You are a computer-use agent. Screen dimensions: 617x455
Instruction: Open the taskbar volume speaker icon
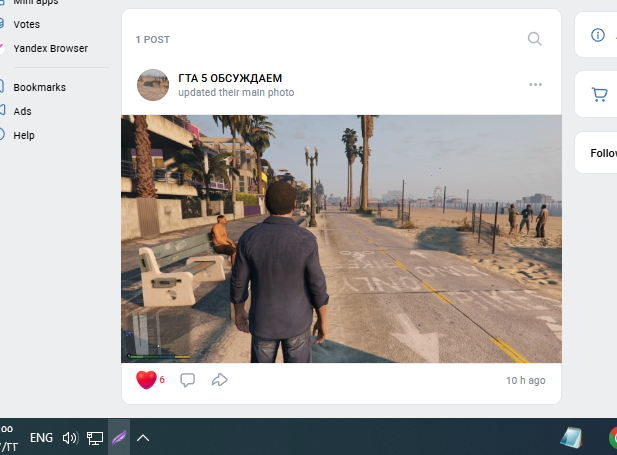[x=70, y=438]
